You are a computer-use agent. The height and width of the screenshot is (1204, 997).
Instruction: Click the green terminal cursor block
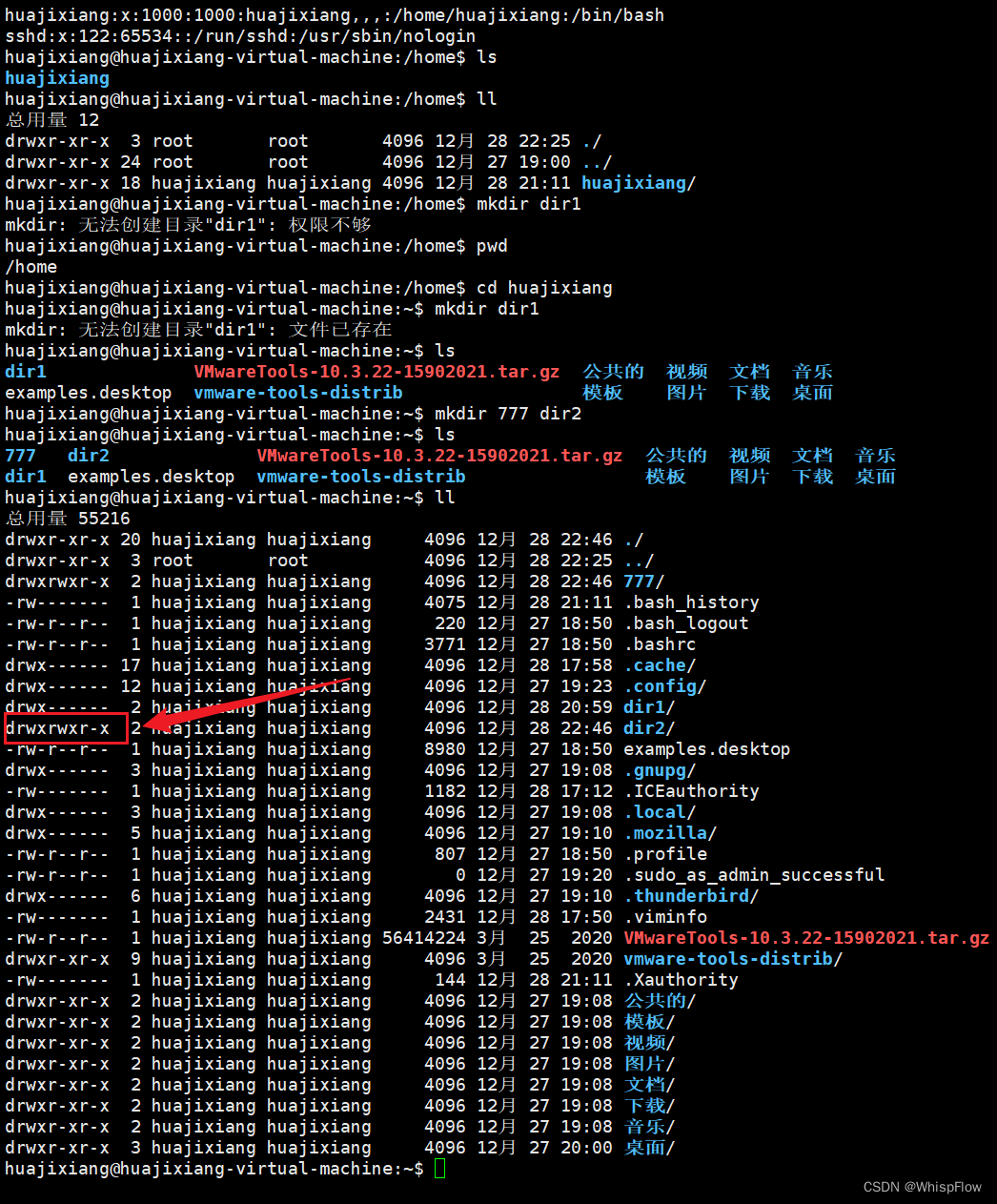click(439, 1168)
